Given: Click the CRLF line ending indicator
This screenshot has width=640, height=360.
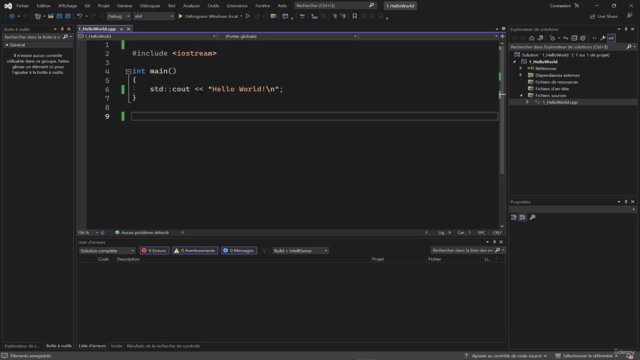Looking at the screenshot, I should coord(497,233).
